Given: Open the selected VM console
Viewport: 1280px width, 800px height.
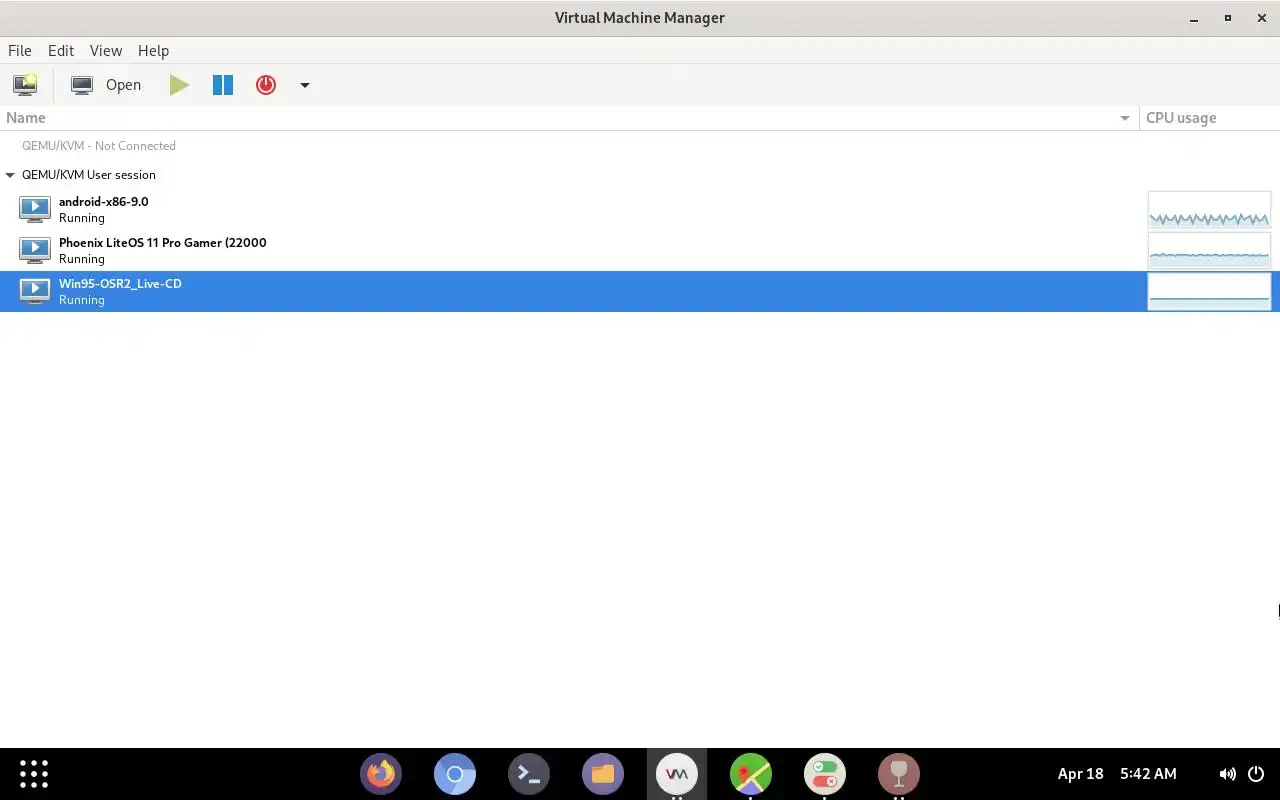Looking at the screenshot, I should [106, 85].
